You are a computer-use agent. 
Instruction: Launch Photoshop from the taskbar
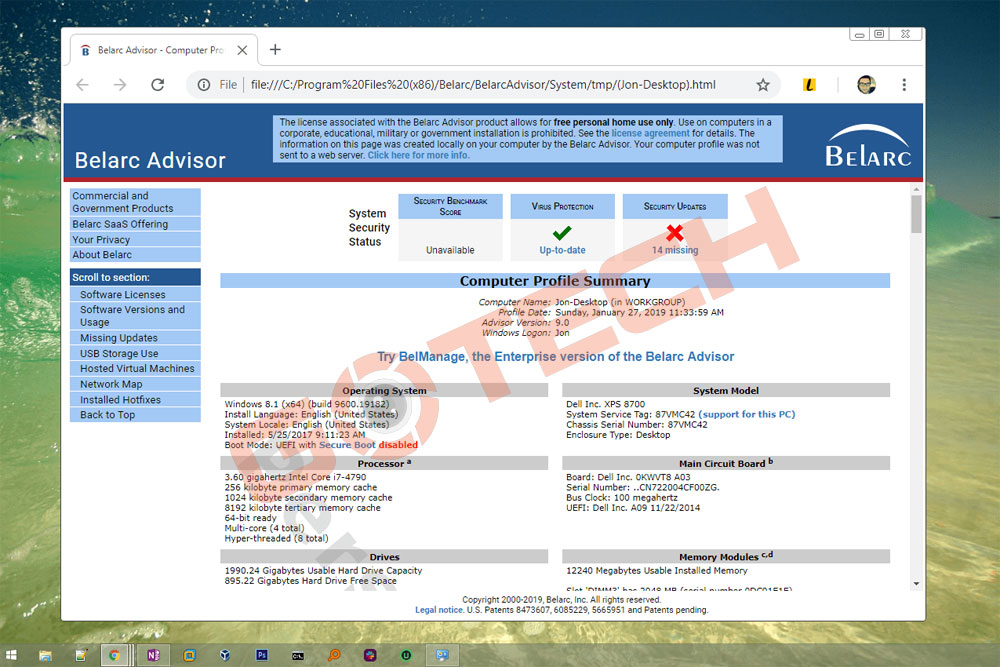[x=262, y=655]
